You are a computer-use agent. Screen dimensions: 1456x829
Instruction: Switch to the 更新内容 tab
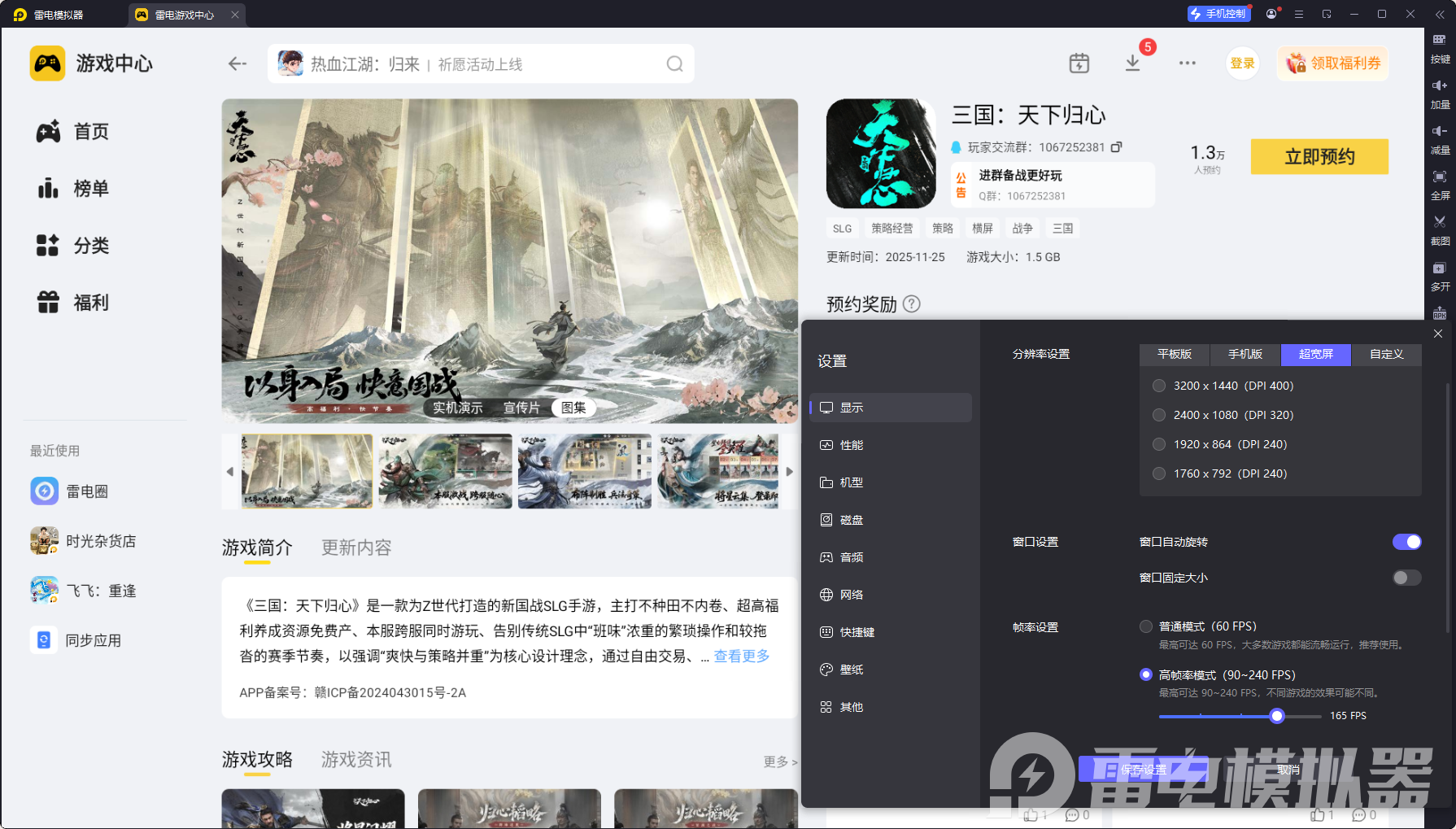(356, 548)
